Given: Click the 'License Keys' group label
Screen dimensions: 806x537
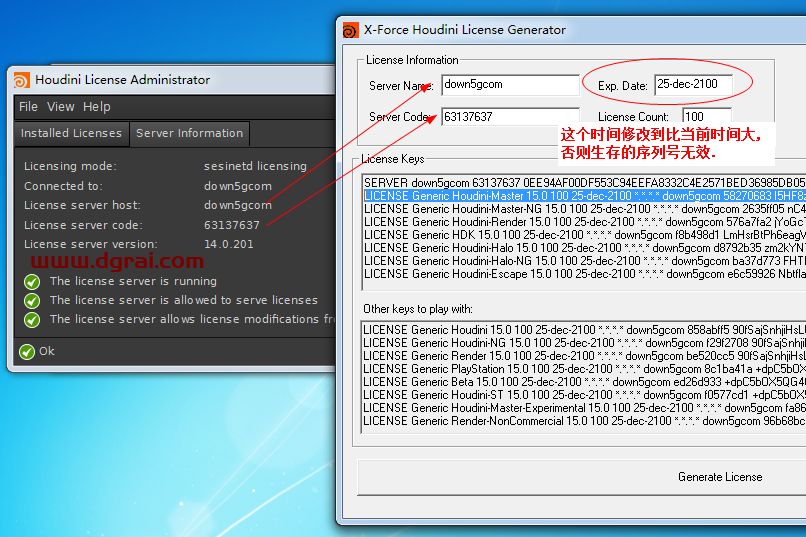Looking at the screenshot, I should click(x=393, y=159).
